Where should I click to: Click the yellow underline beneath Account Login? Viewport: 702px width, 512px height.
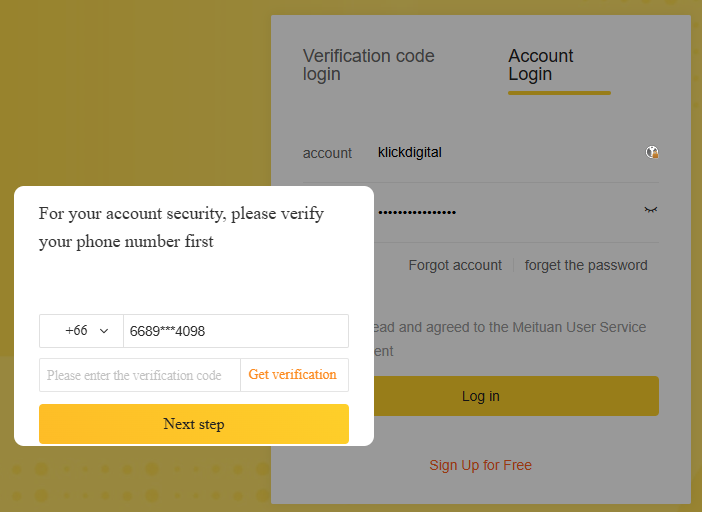pos(559,93)
